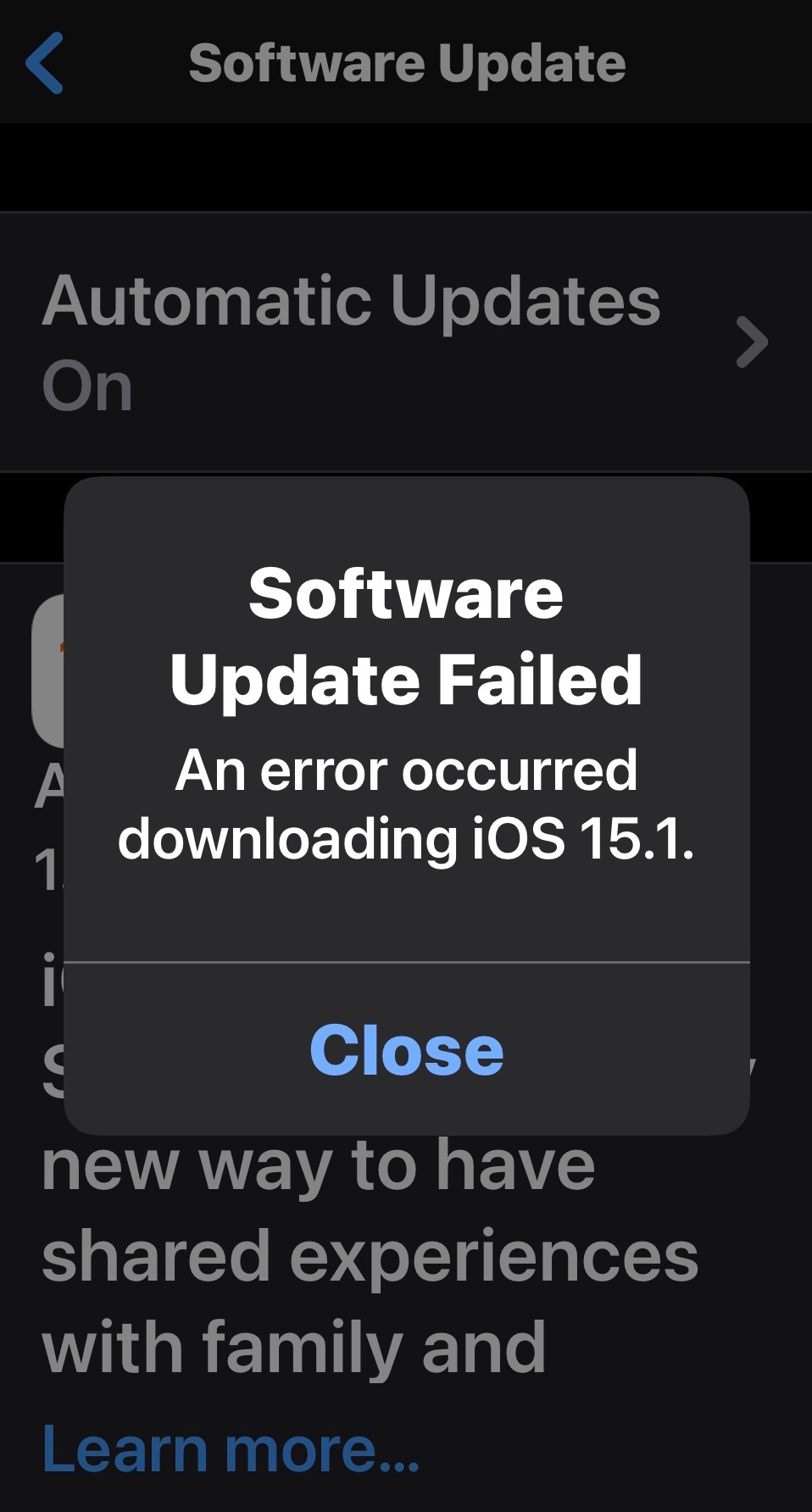Open the 'Learn more...' link
Screen dimensions: 812x1512
tap(231, 1448)
